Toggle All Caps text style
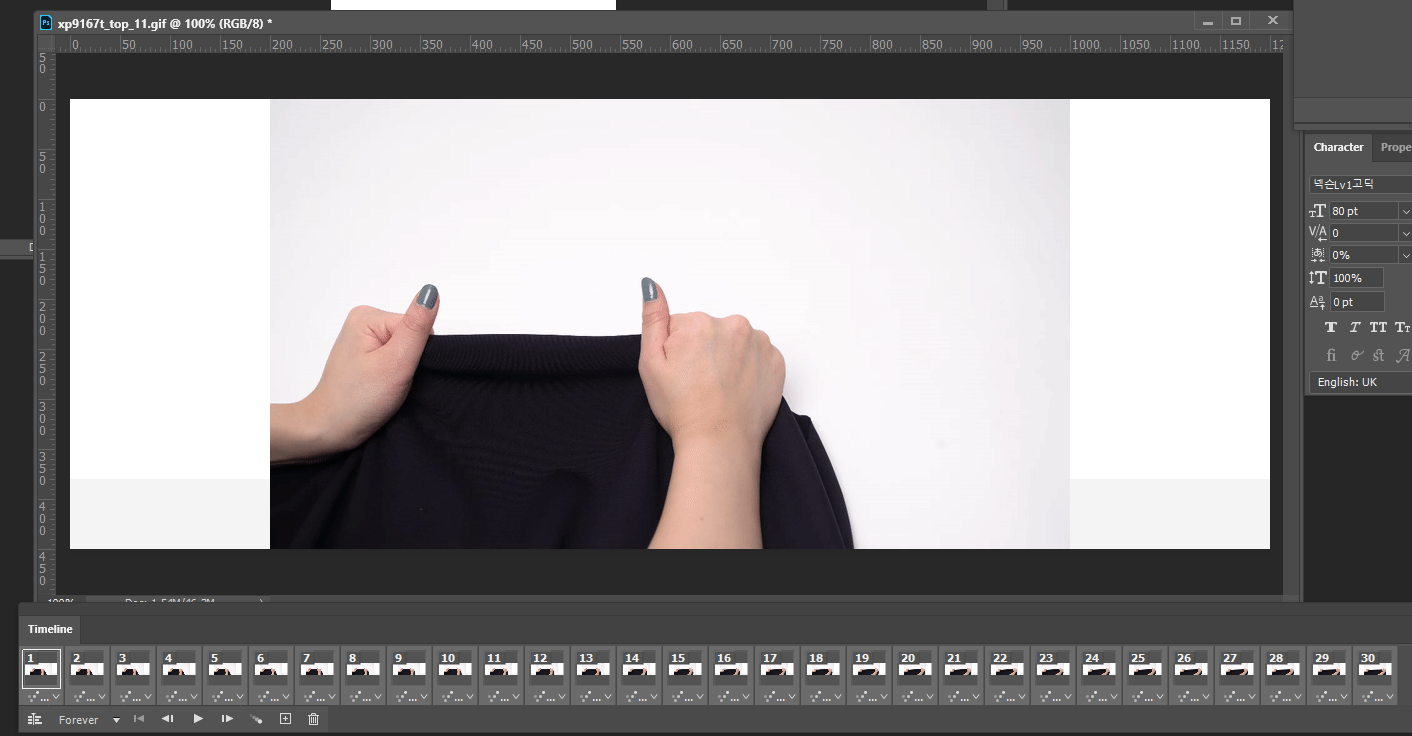Screen dimensions: 1412x736 click(x=1379, y=328)
